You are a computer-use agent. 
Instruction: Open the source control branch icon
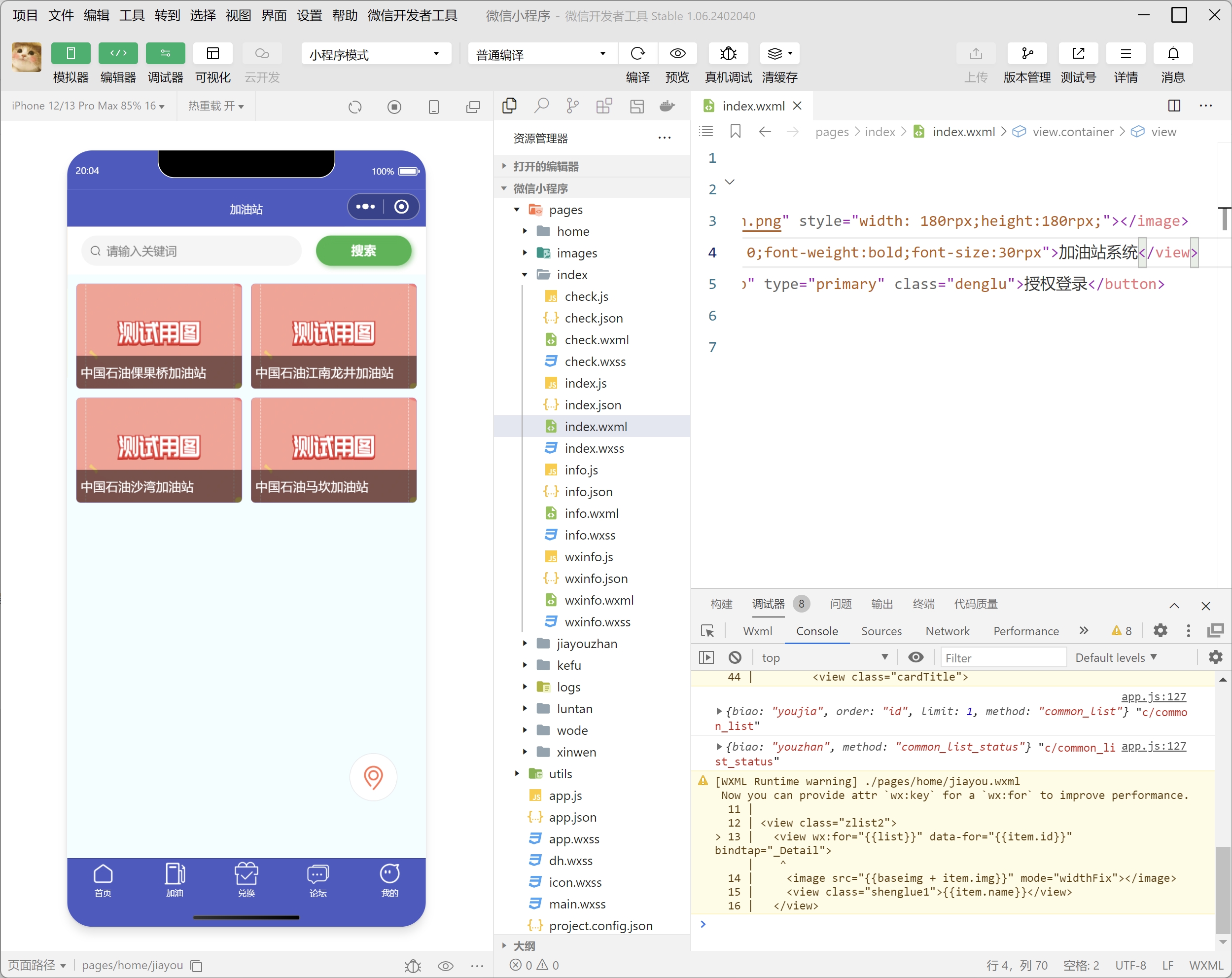pos(572,106)
